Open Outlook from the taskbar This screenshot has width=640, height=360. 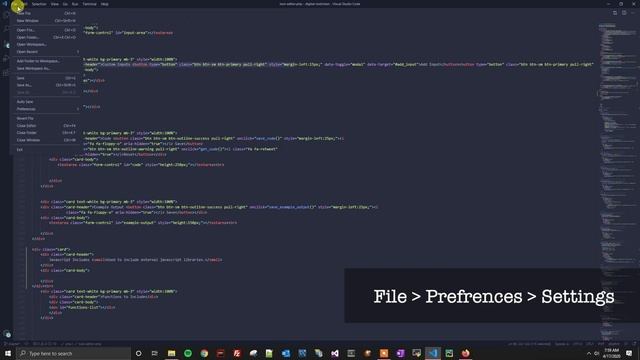coord(286,353)
